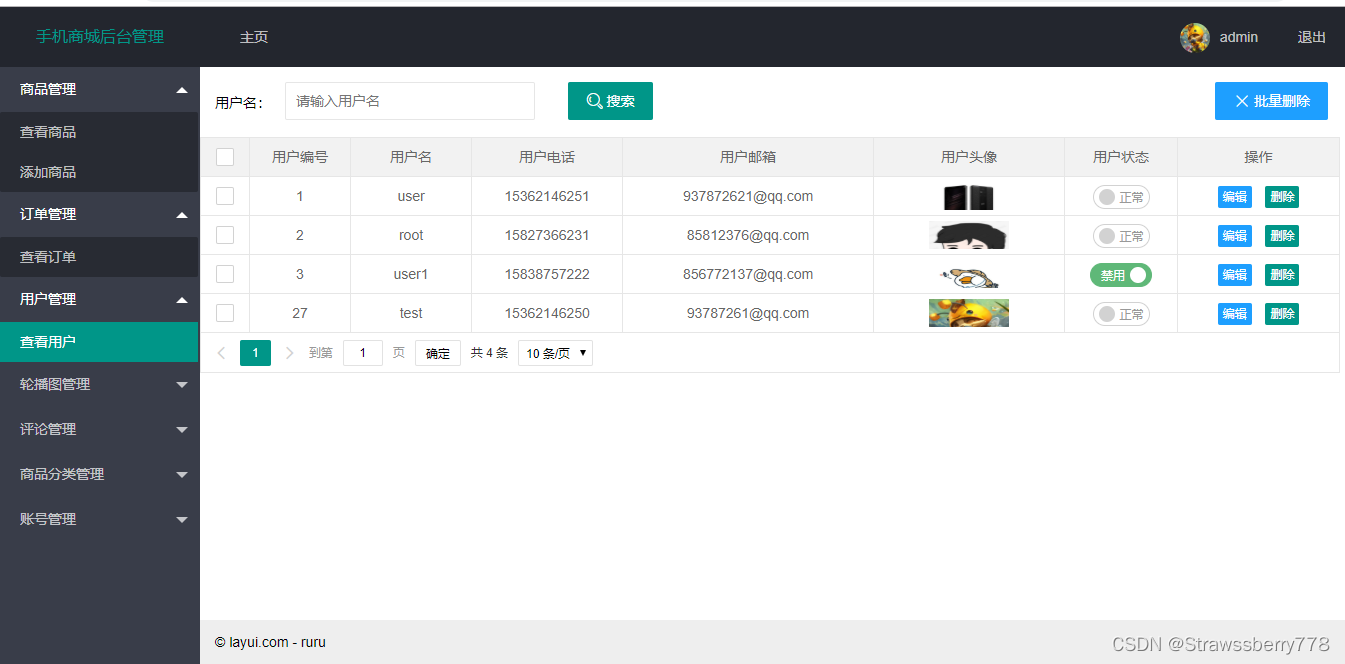Image resolution: width=1345 pixels, height=664 pixels.
Task: Click the admin avatar image
Action: (x=1195, y=38)
